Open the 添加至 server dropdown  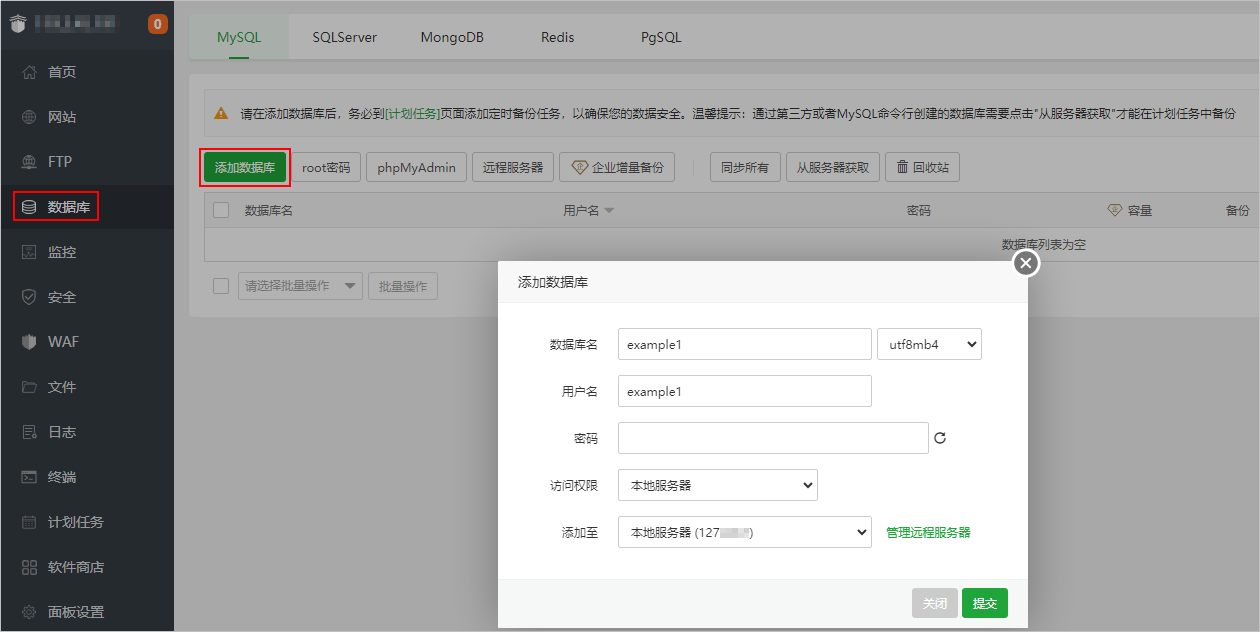[744, 532]
